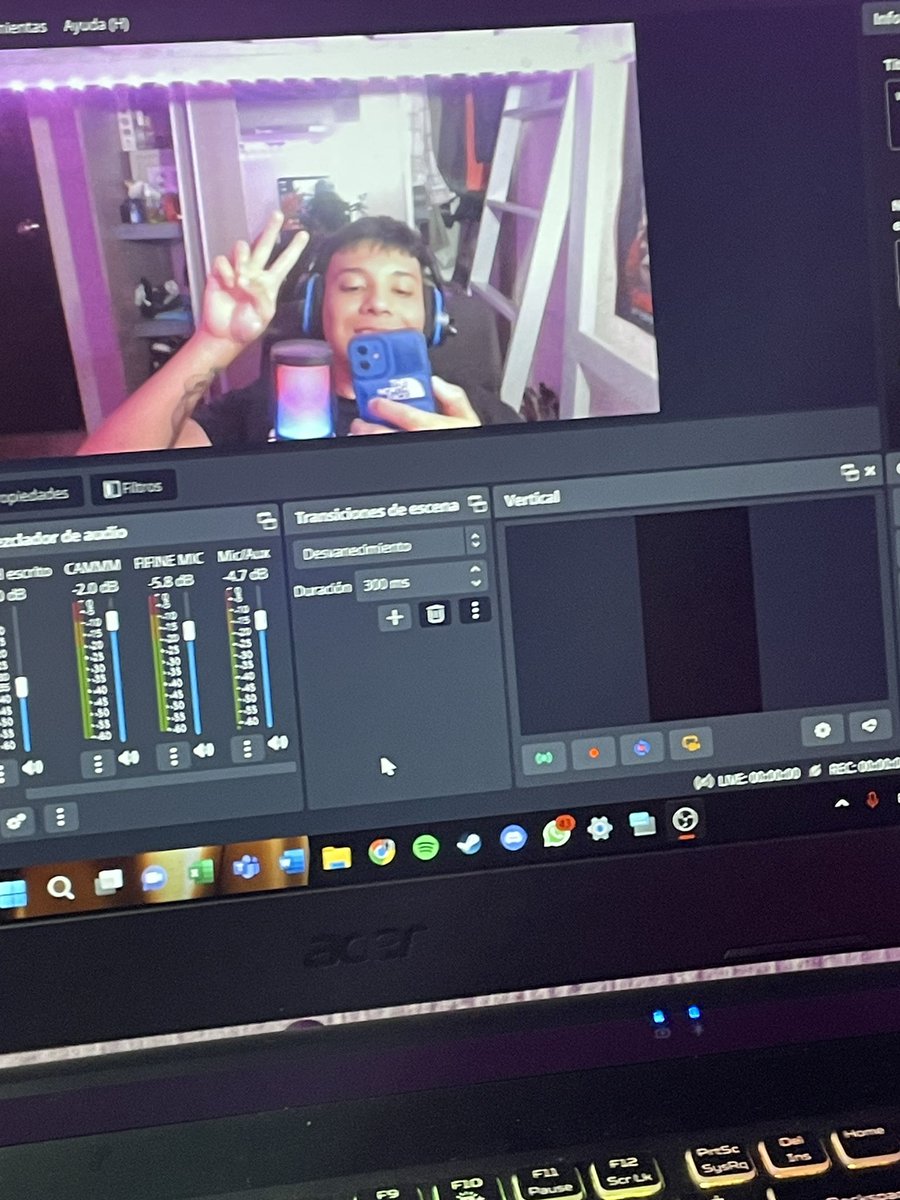Open the blue gear icon on the taskbar
Viewport: 900px width, 1200px height.
(600, 828)
